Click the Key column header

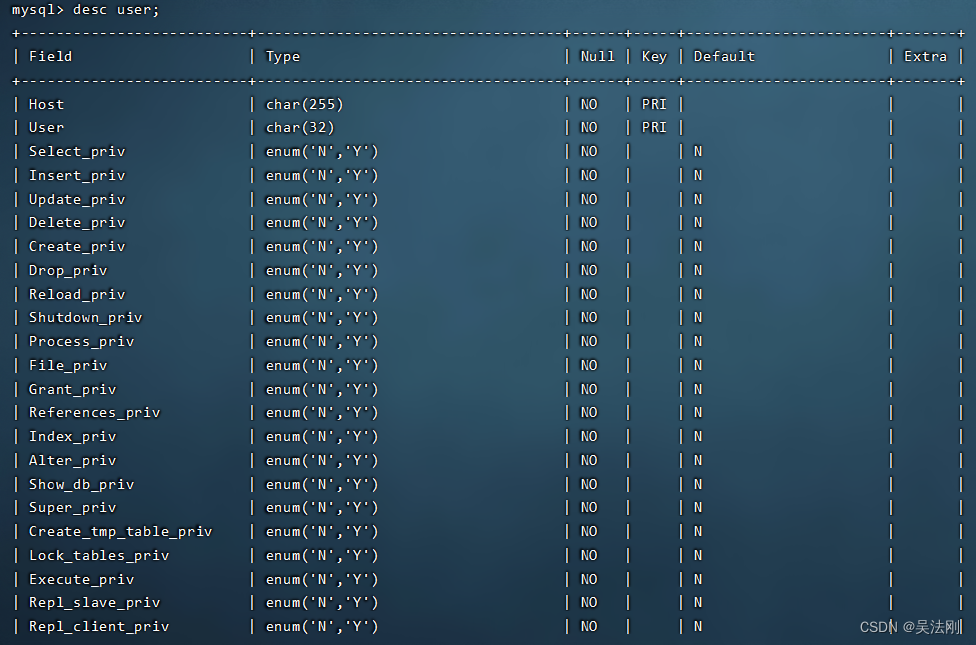coord(654,57)
